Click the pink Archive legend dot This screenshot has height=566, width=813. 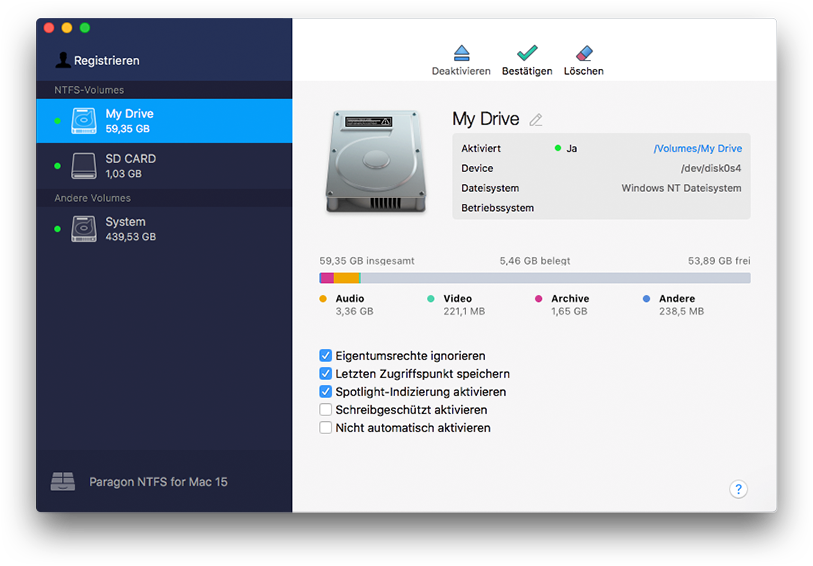[538, 299]
